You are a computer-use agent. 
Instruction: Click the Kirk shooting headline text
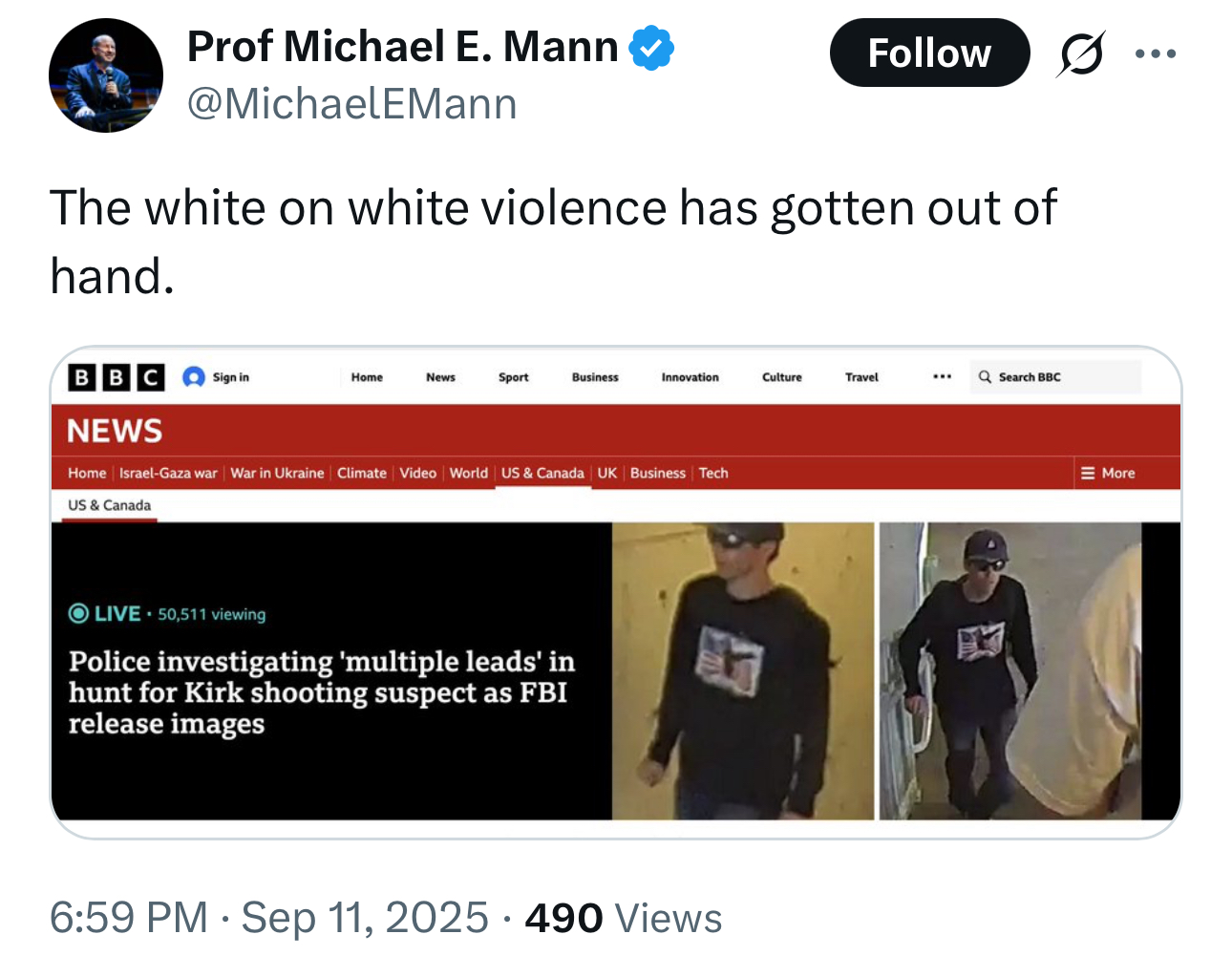321,692
